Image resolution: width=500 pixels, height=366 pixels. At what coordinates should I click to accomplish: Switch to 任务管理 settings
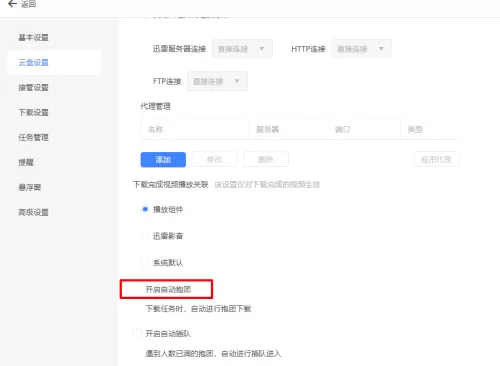[33, 137]
